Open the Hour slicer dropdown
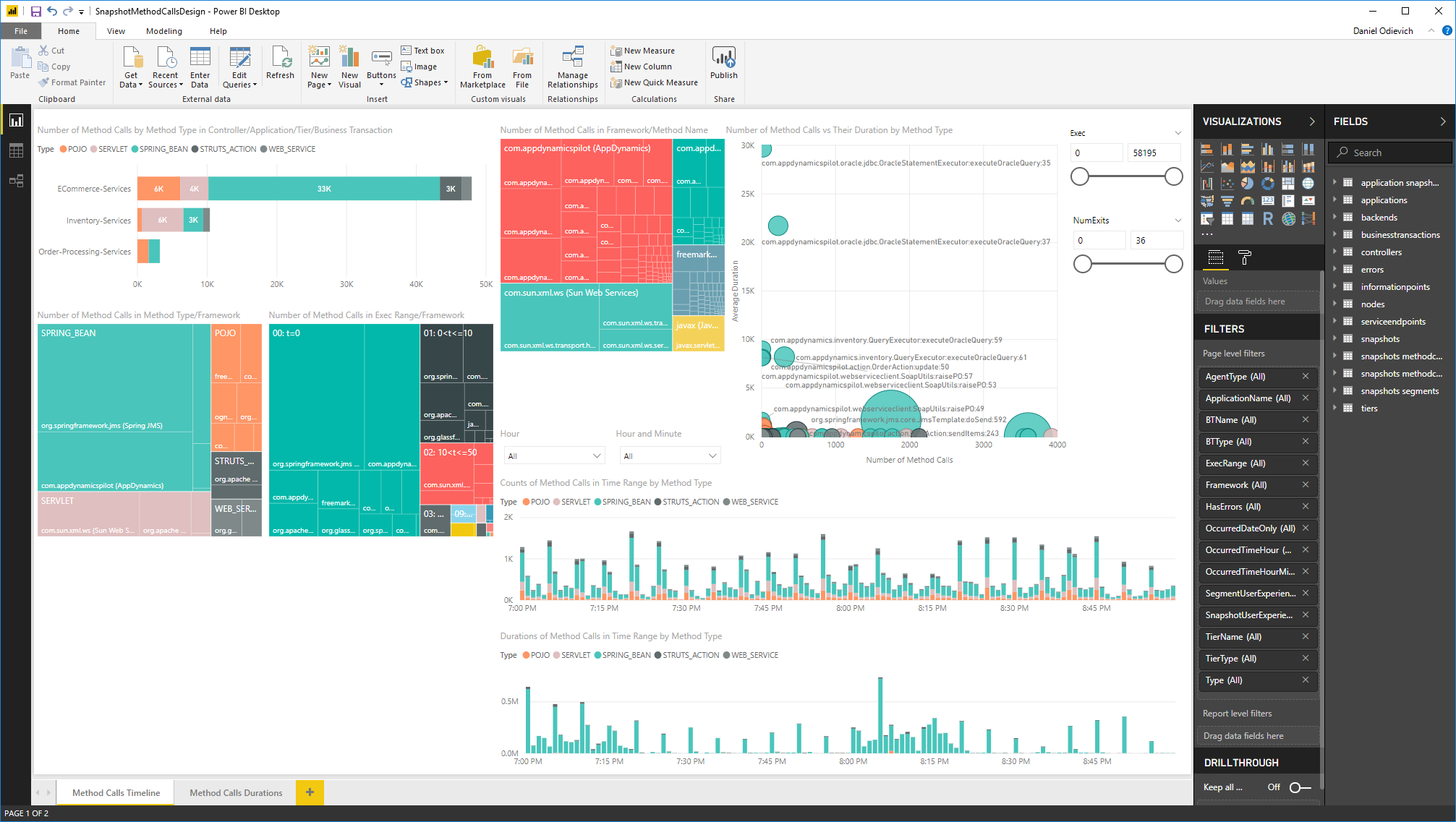This screenshot has width=1456, height=822. point(597,455)
